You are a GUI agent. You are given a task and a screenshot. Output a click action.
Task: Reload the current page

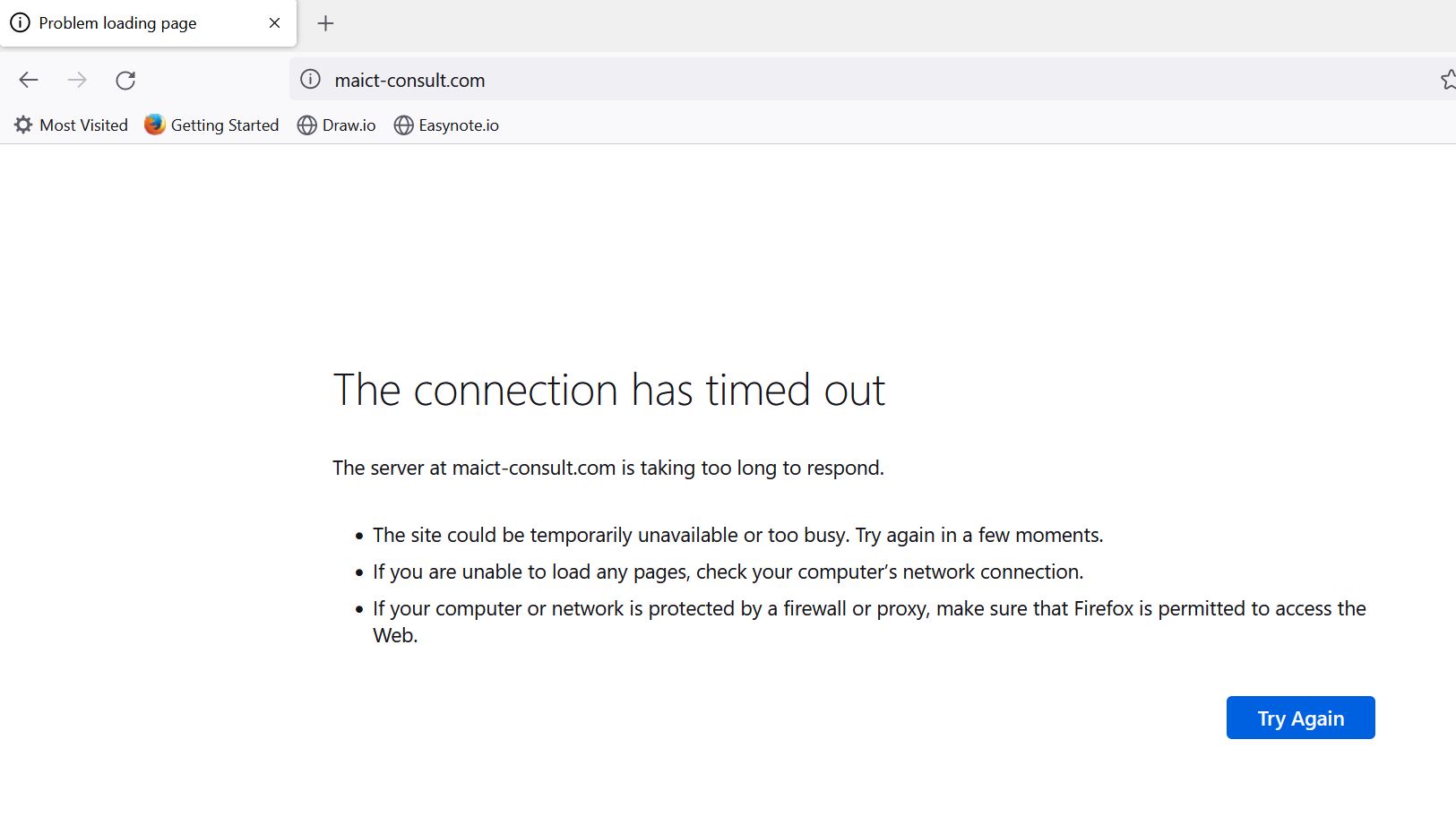pos(125,80)
